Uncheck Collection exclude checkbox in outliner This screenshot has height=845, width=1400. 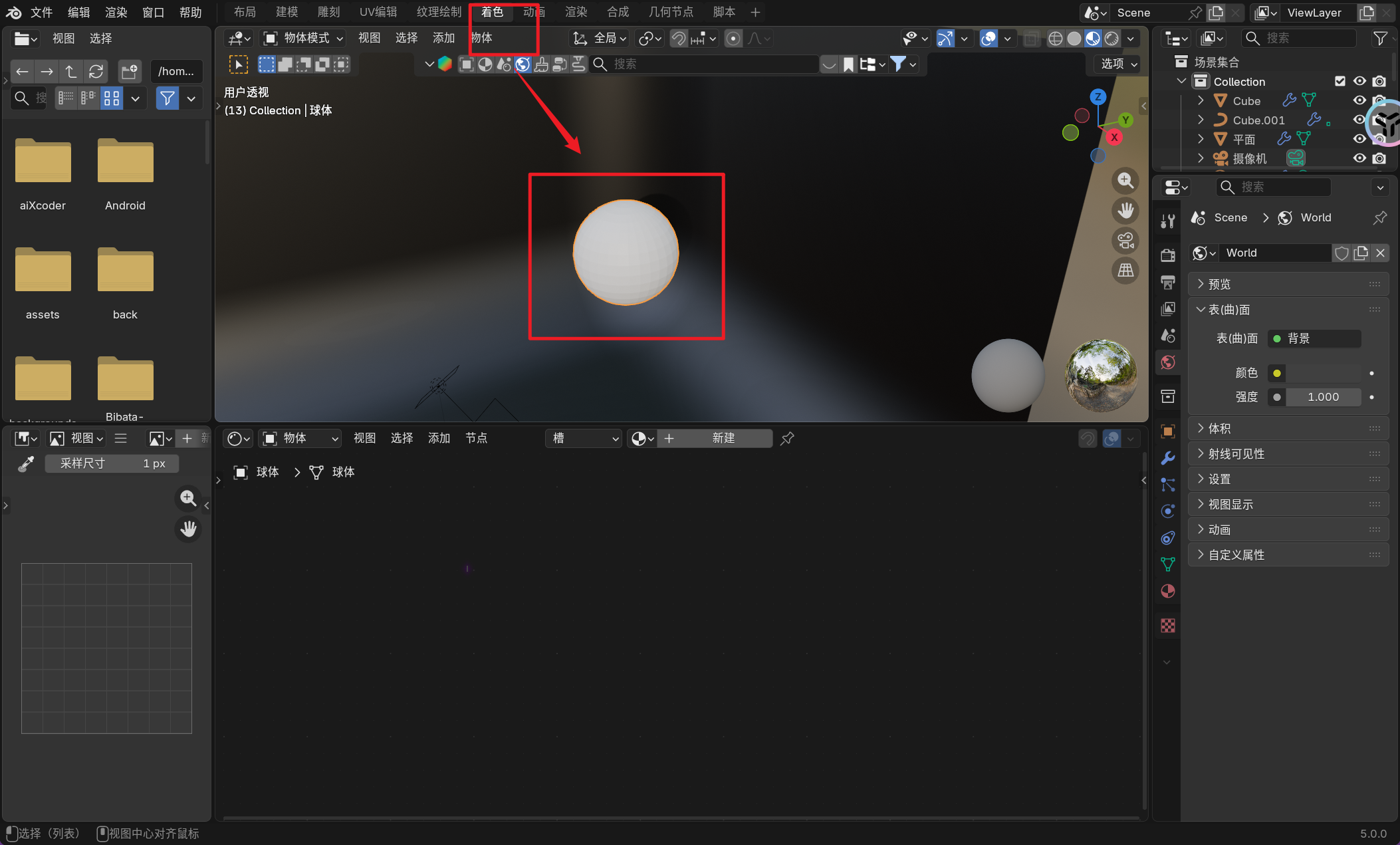pyautogui.click(x=1340, y=81)
